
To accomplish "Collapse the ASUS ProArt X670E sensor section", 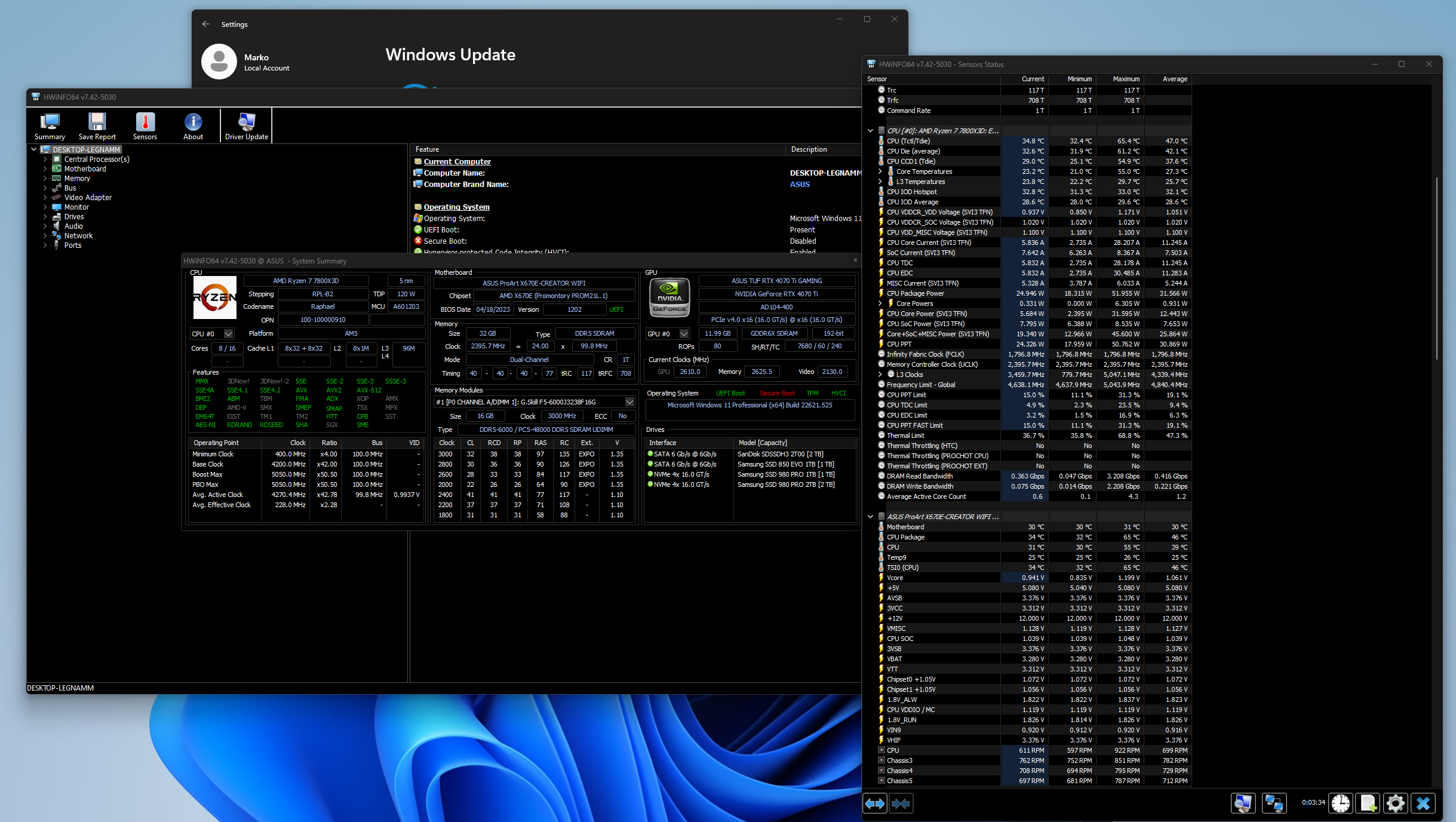I will pyautogui.click(x=870, y=517).
